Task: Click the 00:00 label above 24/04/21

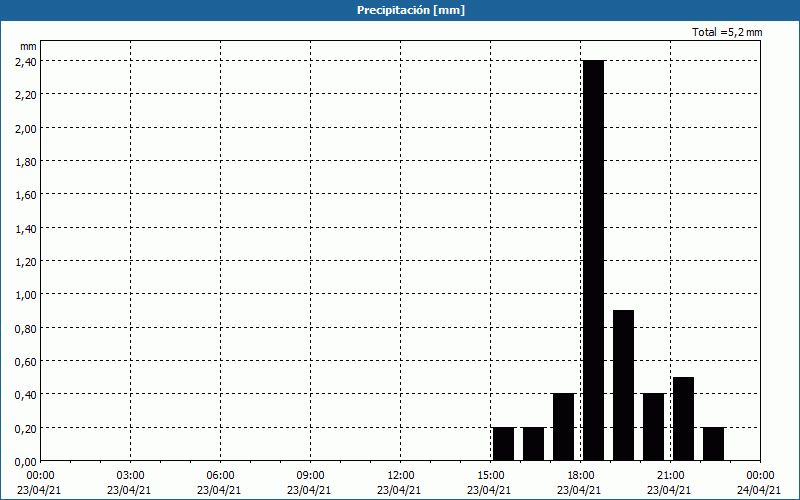Action: 760,476
